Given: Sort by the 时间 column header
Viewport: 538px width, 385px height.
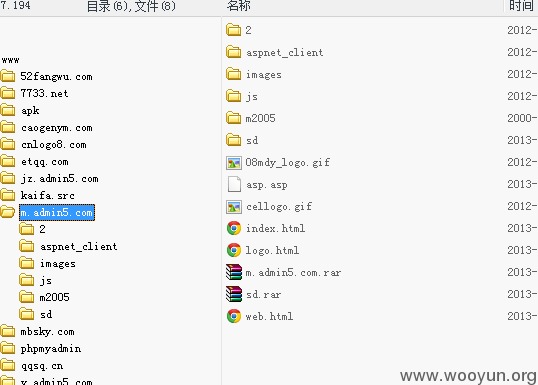Looking at the screenshot, I should tap(521, 6).
